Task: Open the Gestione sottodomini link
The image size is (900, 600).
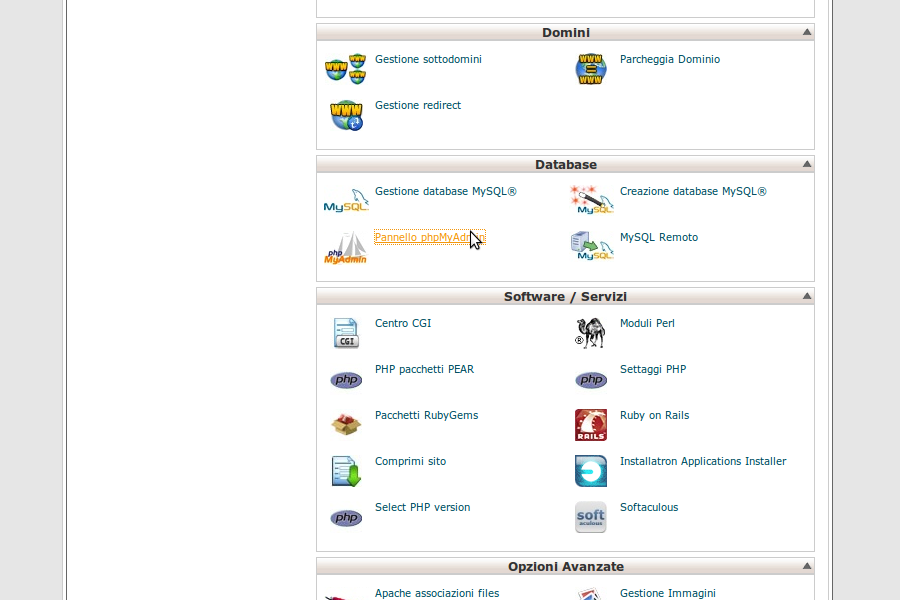Action: [428, 59]
